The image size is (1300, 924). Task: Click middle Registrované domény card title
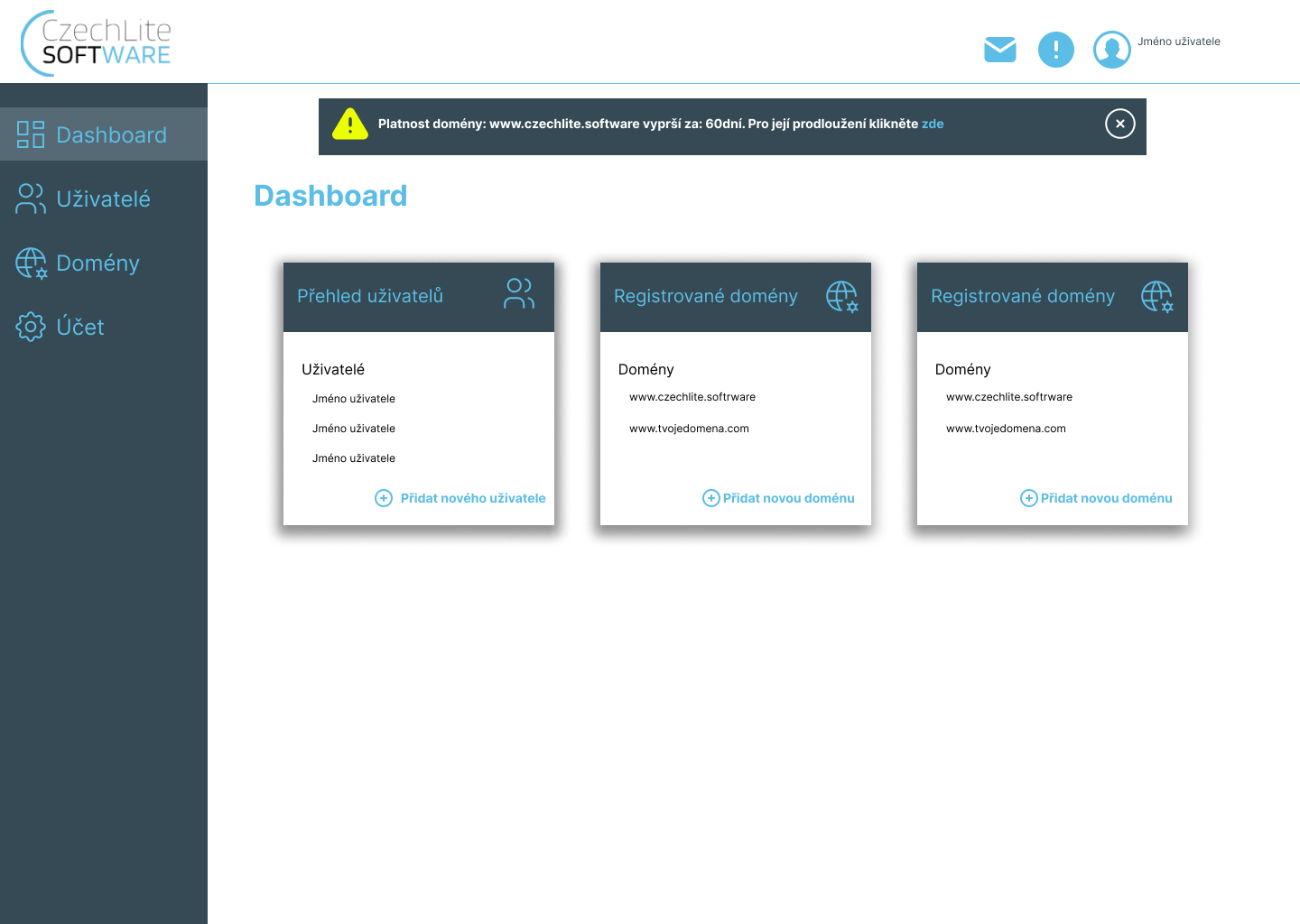(x=706, y=296)
